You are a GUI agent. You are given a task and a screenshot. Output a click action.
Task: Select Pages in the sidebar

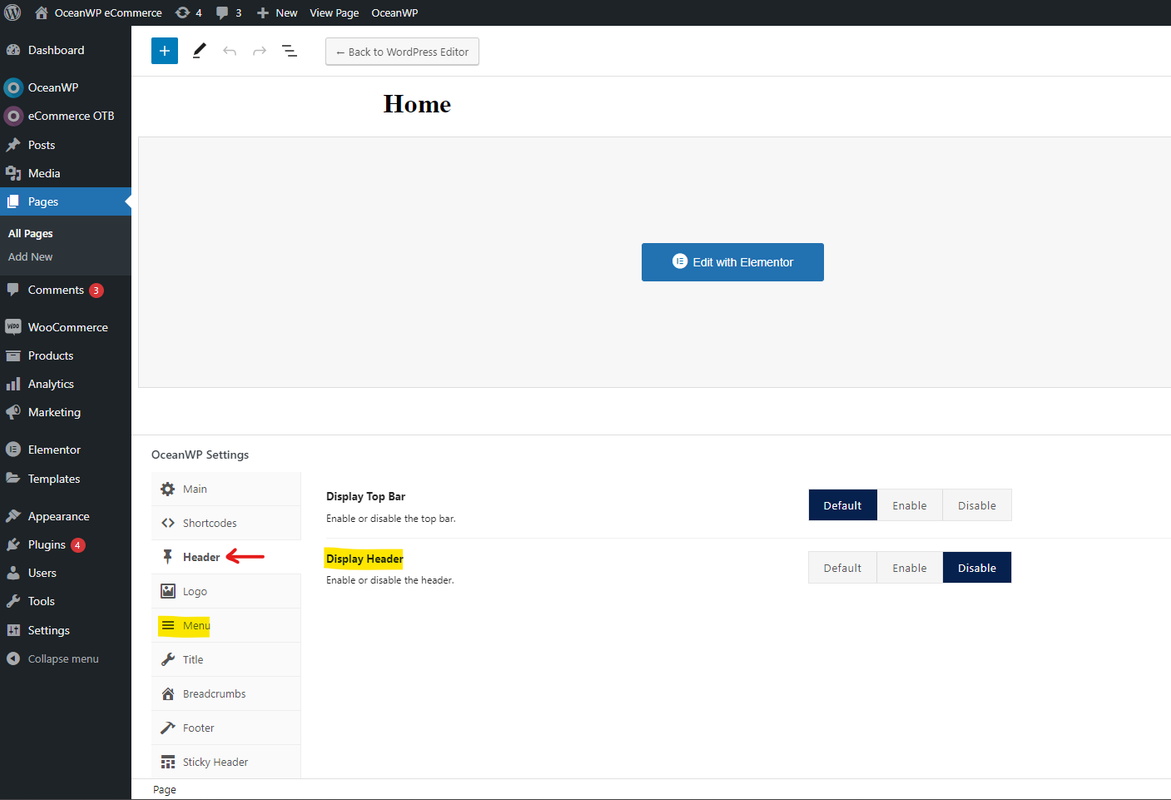click(x=66, y=202)
